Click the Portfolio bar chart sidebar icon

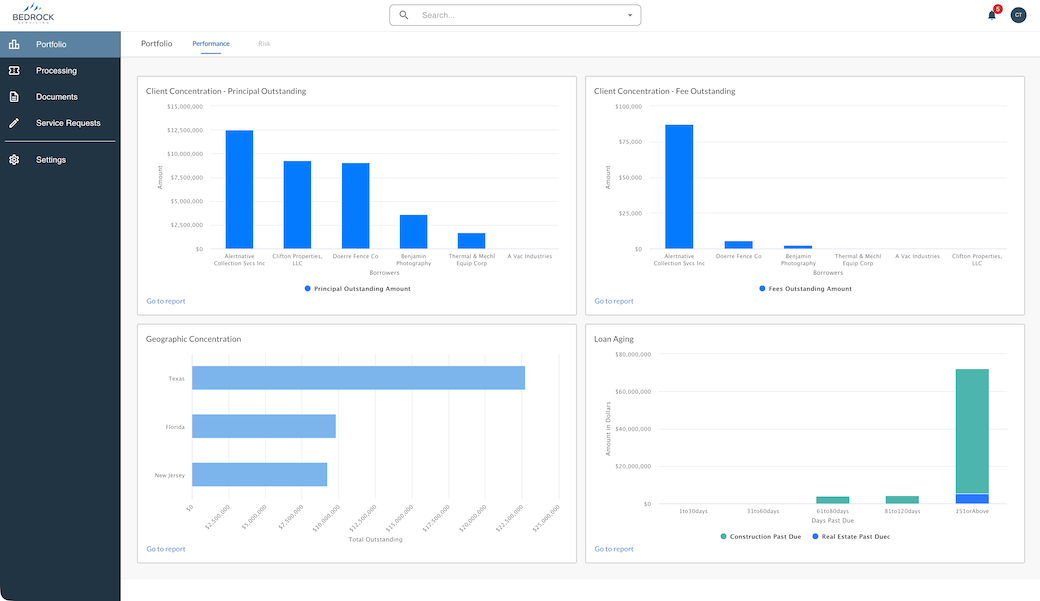14,44
